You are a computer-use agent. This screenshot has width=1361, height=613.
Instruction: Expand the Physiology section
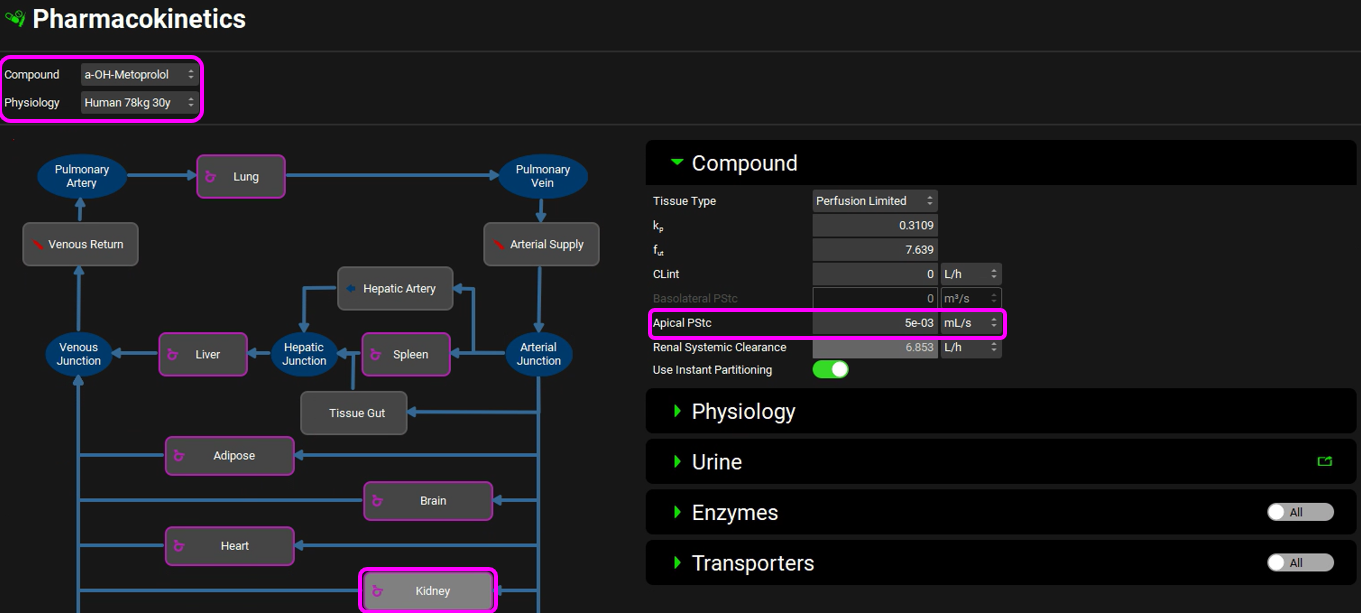pos(743,412)
